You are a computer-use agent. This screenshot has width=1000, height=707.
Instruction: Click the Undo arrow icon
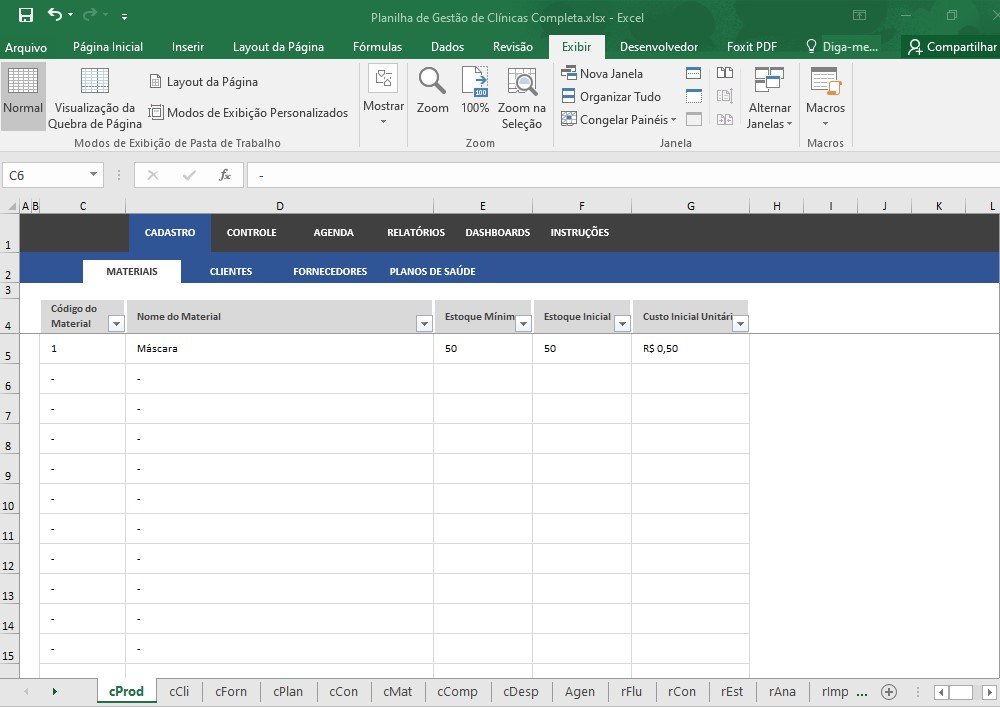(x=54, y=15)
